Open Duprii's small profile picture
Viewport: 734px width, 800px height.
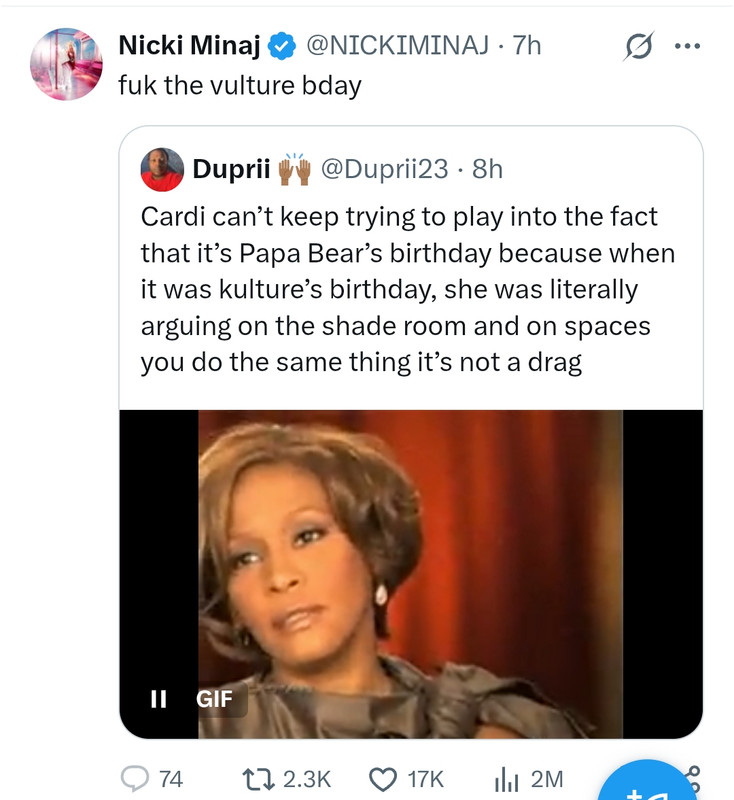point(162,169)
